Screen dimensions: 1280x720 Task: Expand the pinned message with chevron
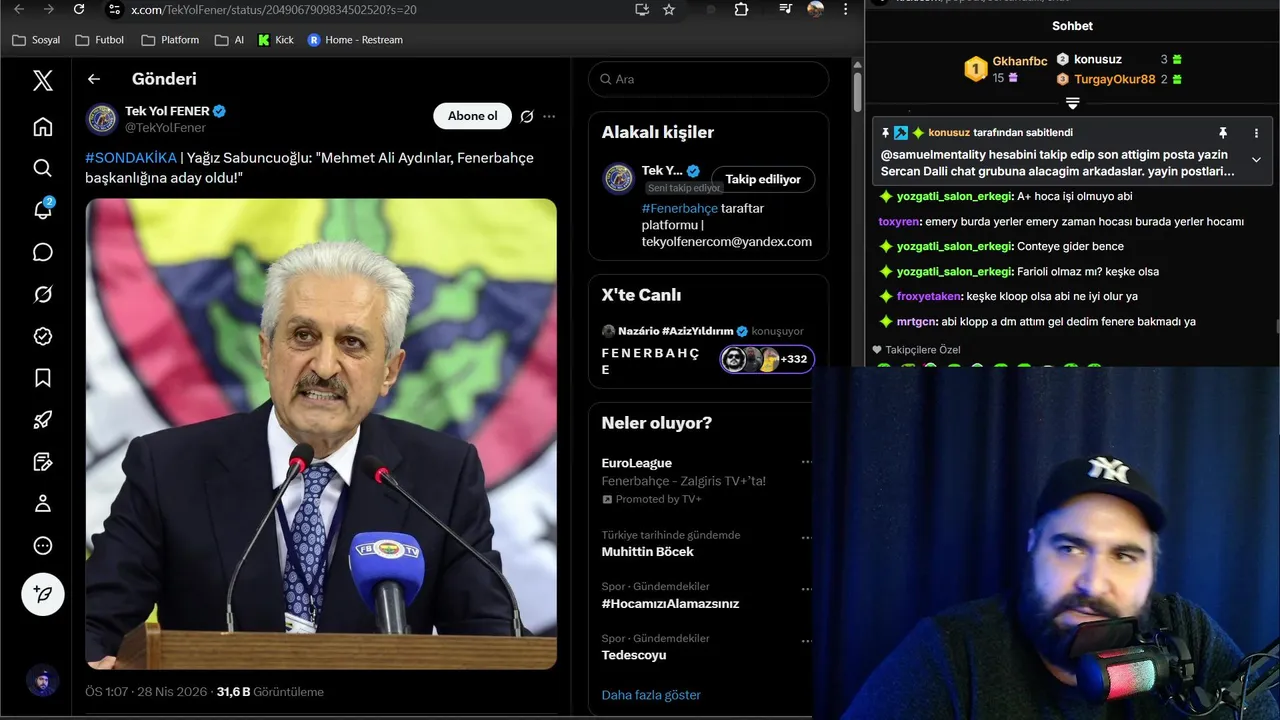click(x=1257, y=159)
